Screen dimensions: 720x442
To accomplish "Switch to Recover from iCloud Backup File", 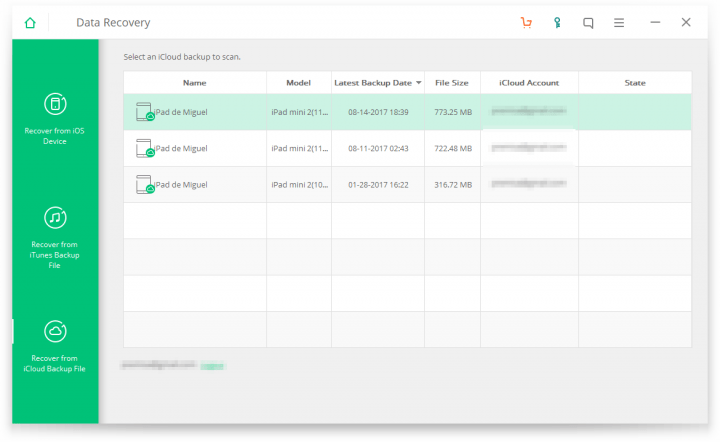I will tap(55, 363).
